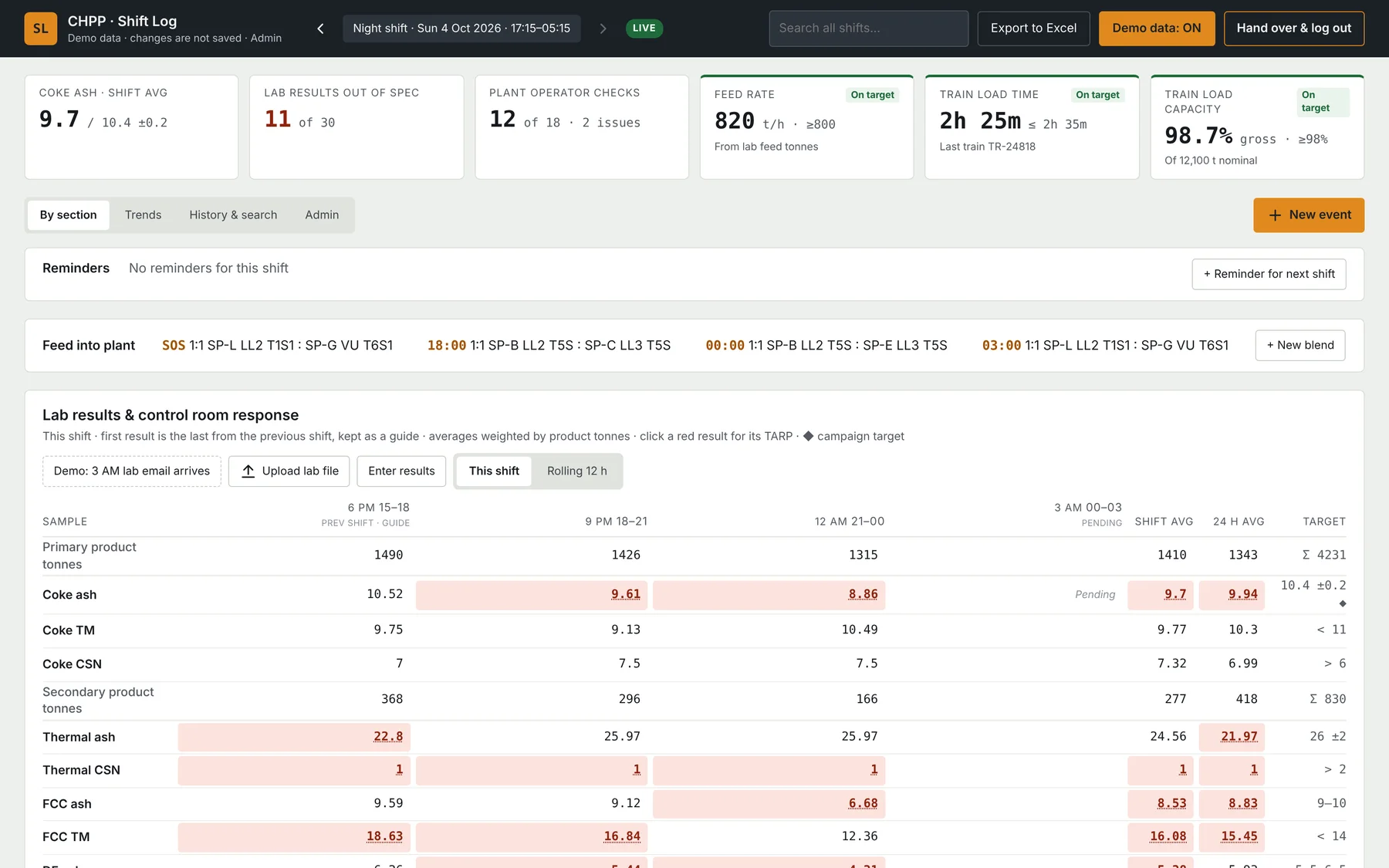
Task: Click the campaign target diamond under Coke ash target
Action: click(x=1343, y=603)
